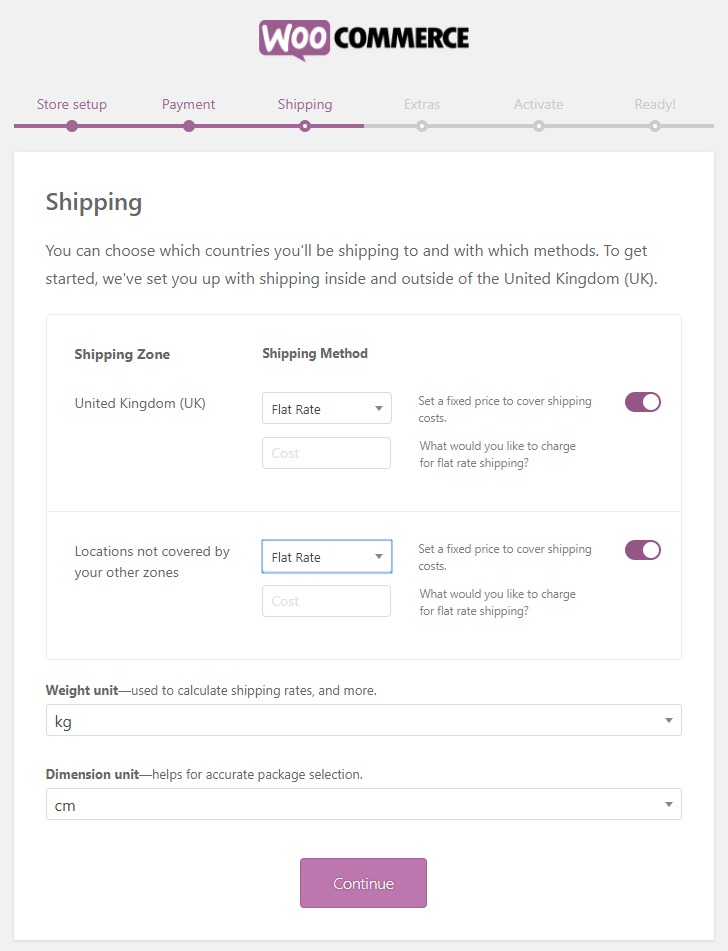This screenshot has width=728, height=951.
Task: Click Cost field for locations not covered
Action: pos(326,601)
